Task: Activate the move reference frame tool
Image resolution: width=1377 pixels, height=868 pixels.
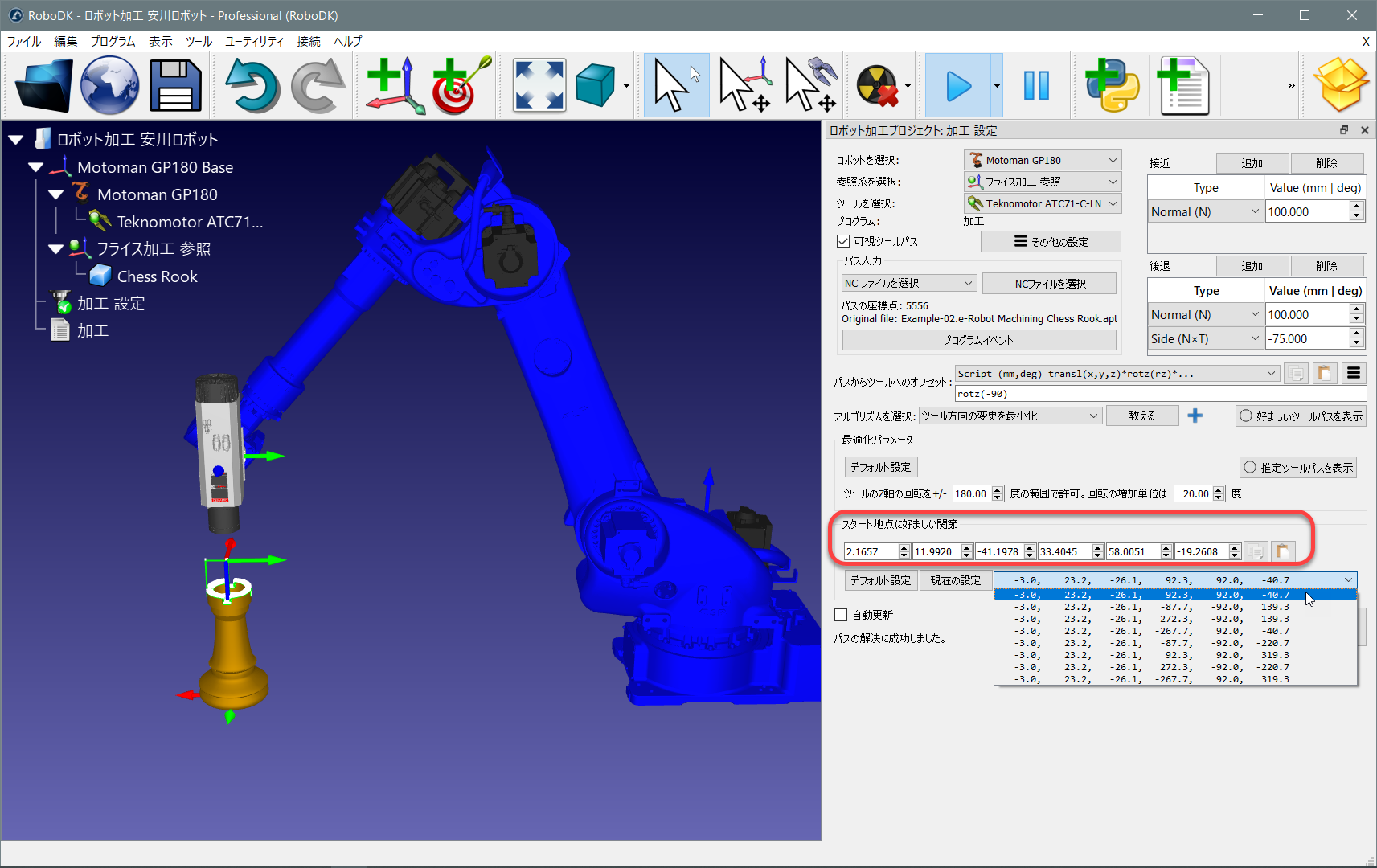Action: (x=745, y=86)
